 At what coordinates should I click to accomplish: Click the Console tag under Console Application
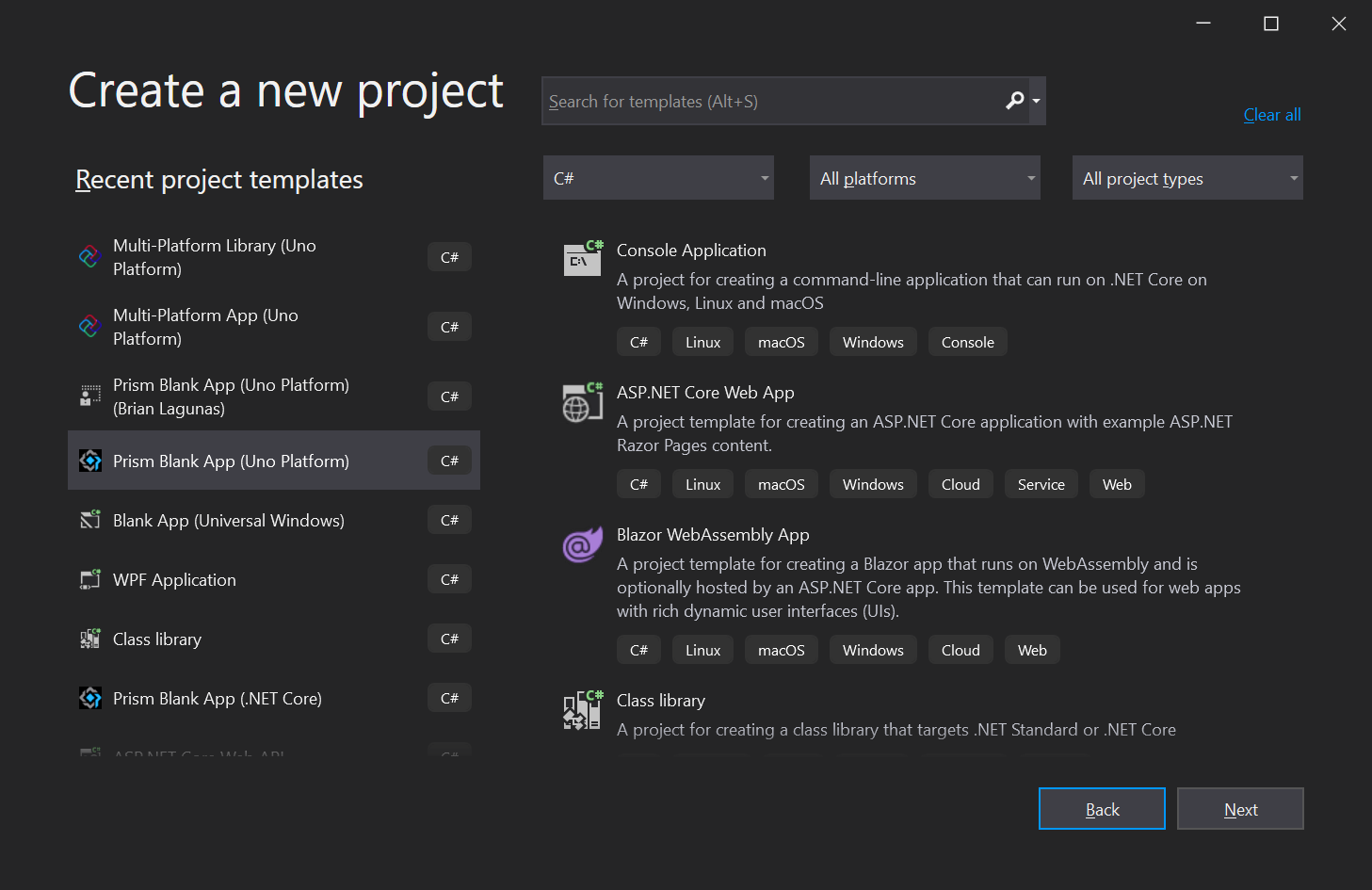pos(967,342)
